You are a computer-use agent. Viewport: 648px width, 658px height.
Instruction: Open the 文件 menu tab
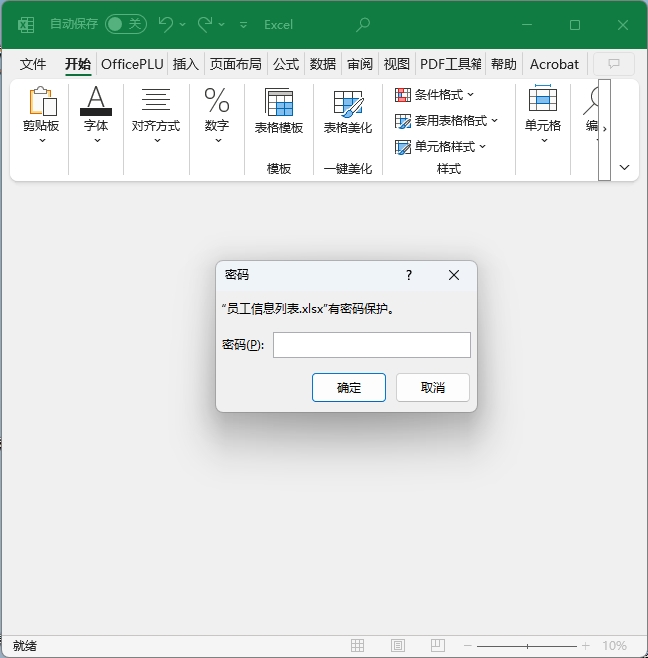(x=33, y=64)
